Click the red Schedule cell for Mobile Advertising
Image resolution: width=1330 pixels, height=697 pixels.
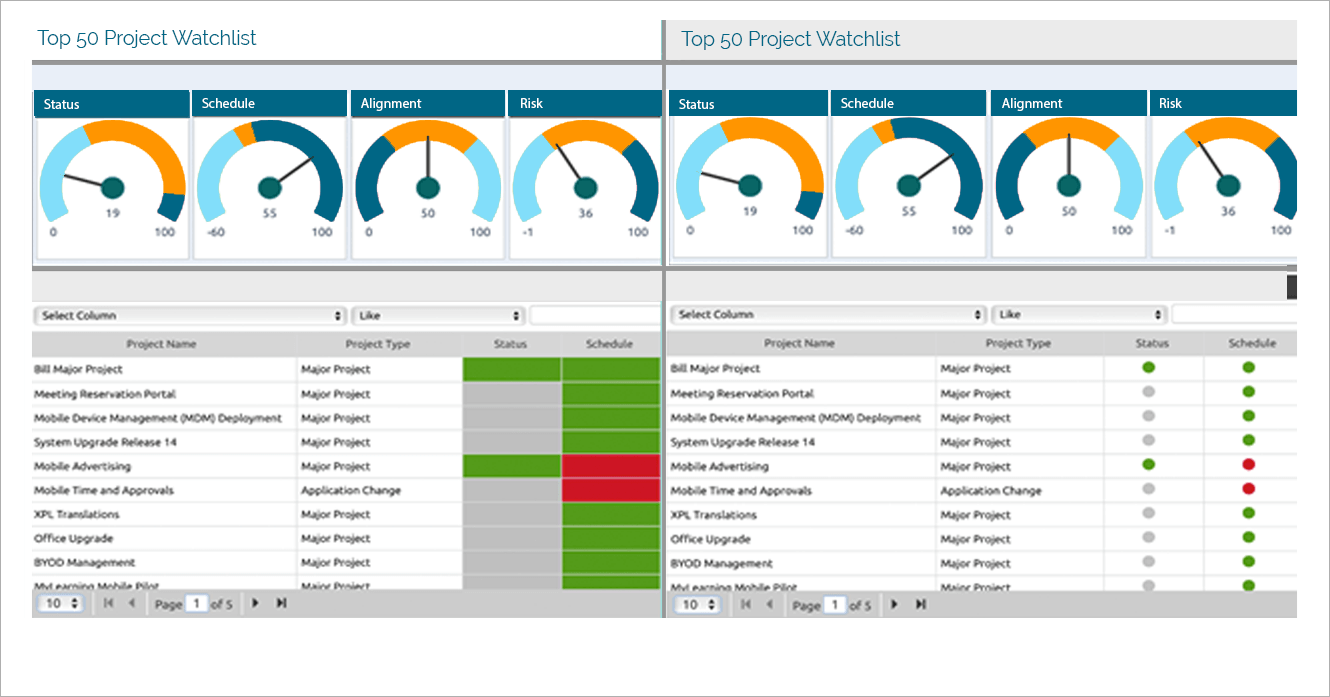(610, 465)
